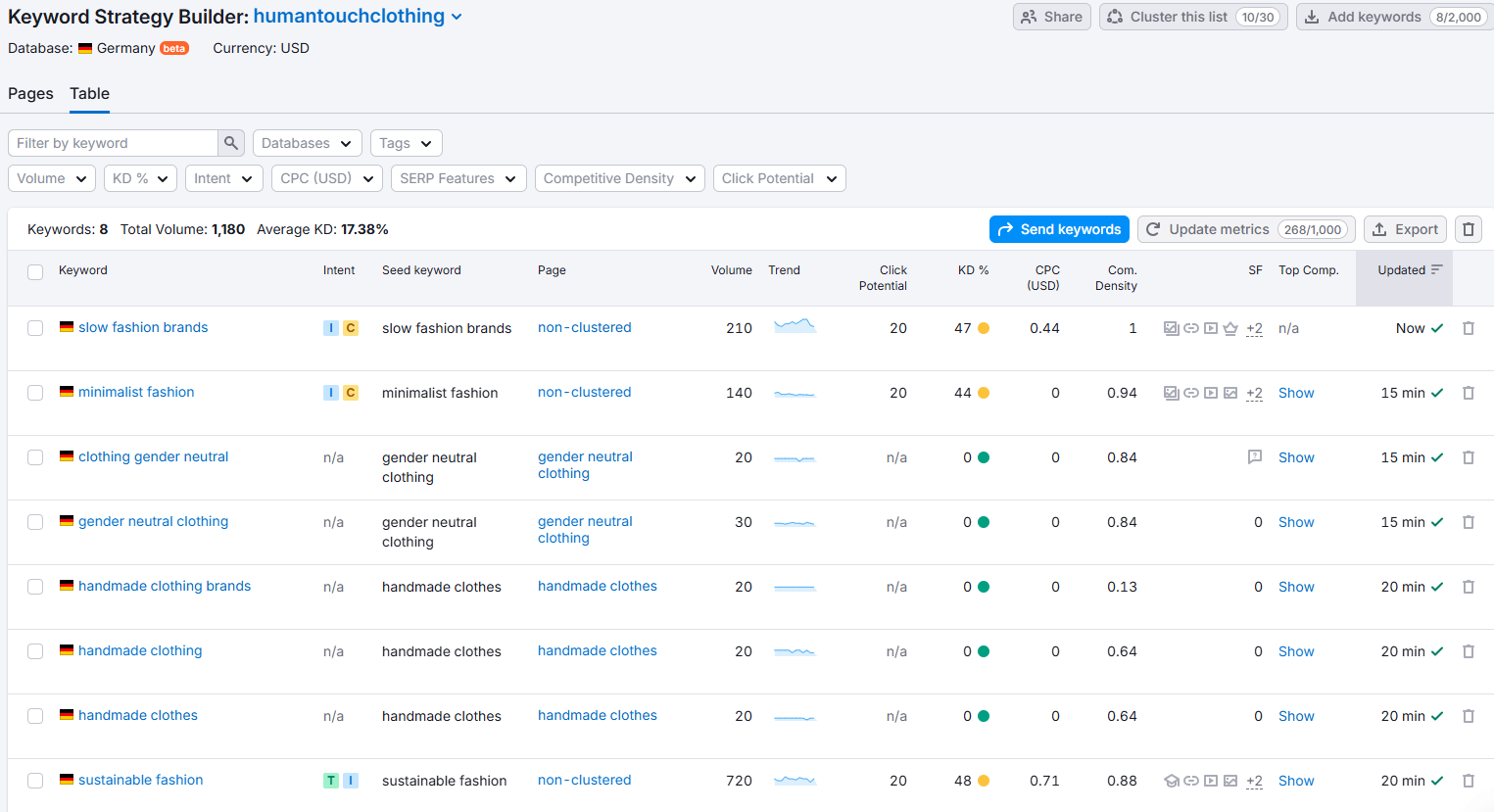Viewport: 1494px width, 812px height.
Task: Delete the sustainable fashion keyword row
Action: tap(1468, 781)
